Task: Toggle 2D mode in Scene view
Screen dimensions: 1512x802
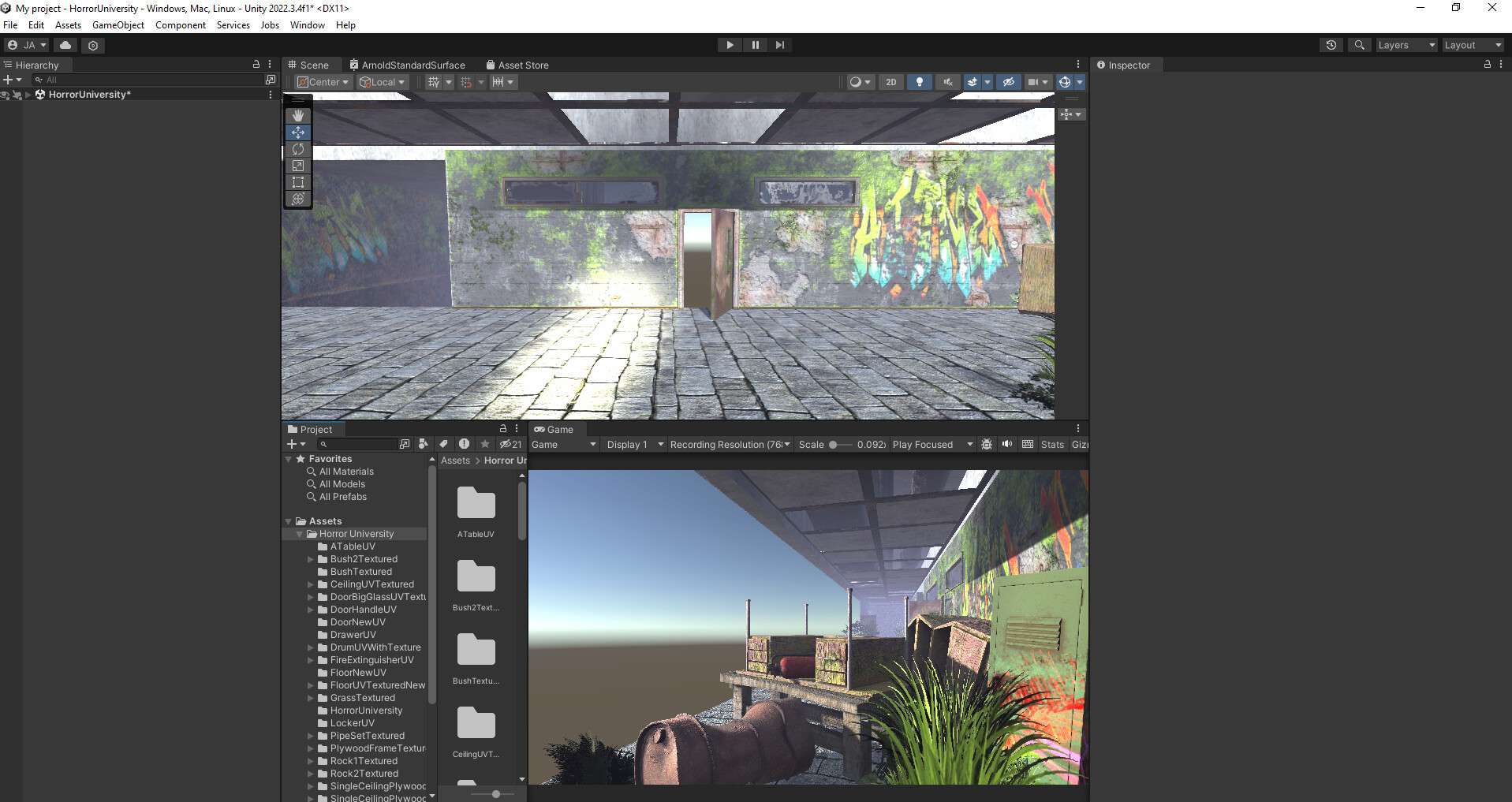Action: pos(890,82)
